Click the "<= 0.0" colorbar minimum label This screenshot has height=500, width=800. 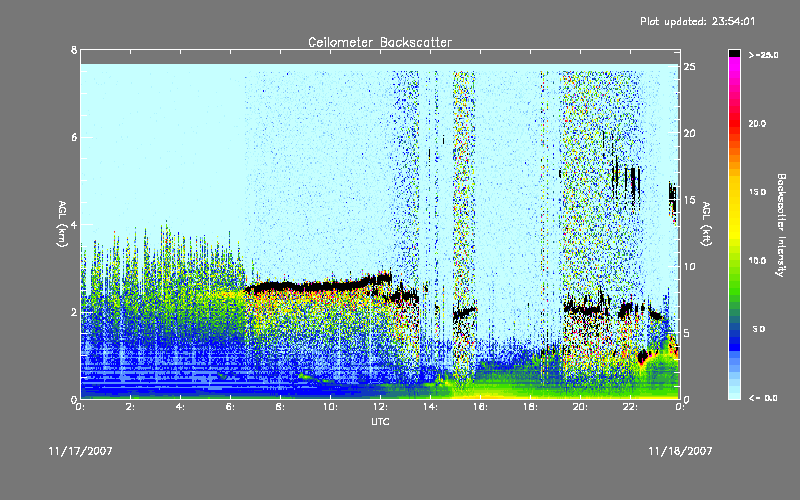[763, 398]
